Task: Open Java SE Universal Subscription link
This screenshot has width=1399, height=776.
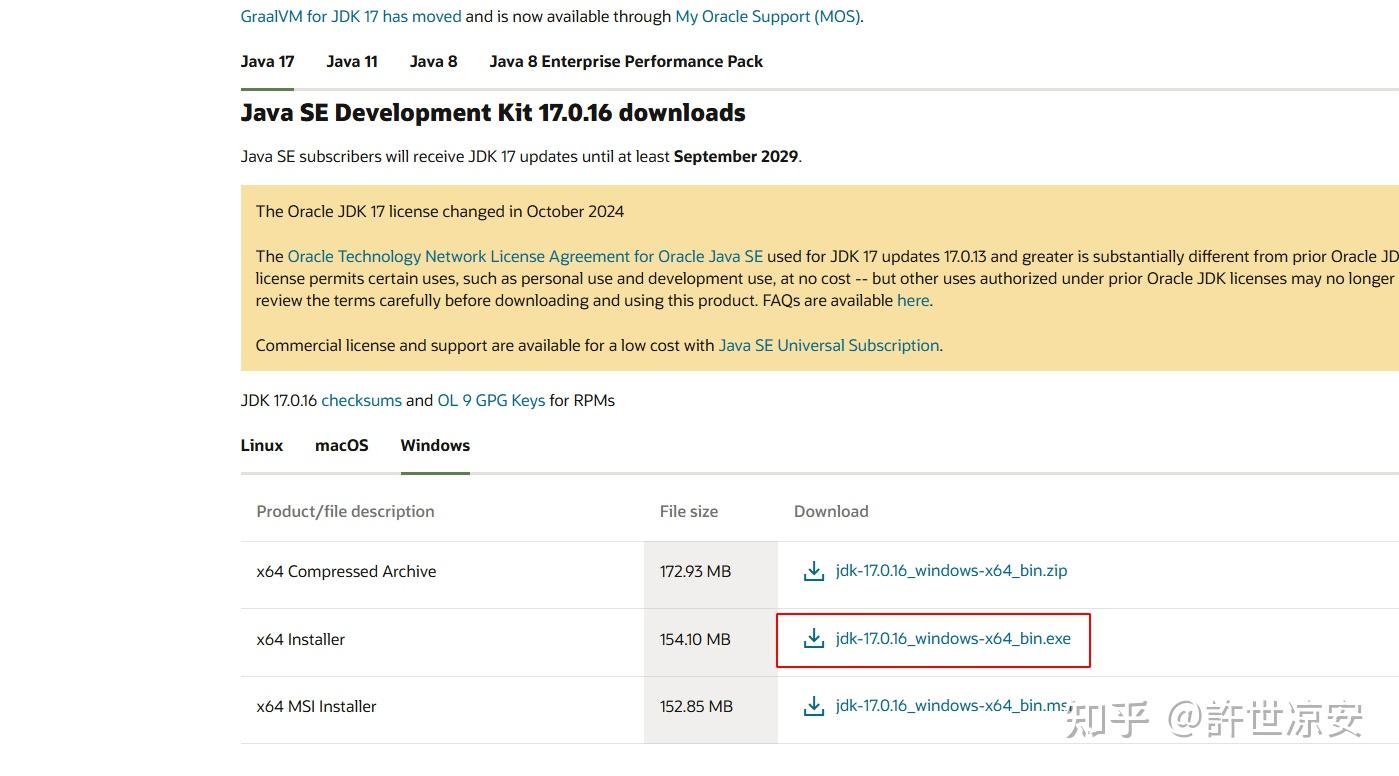Action: pyautogui.click(x=829, y=345)
